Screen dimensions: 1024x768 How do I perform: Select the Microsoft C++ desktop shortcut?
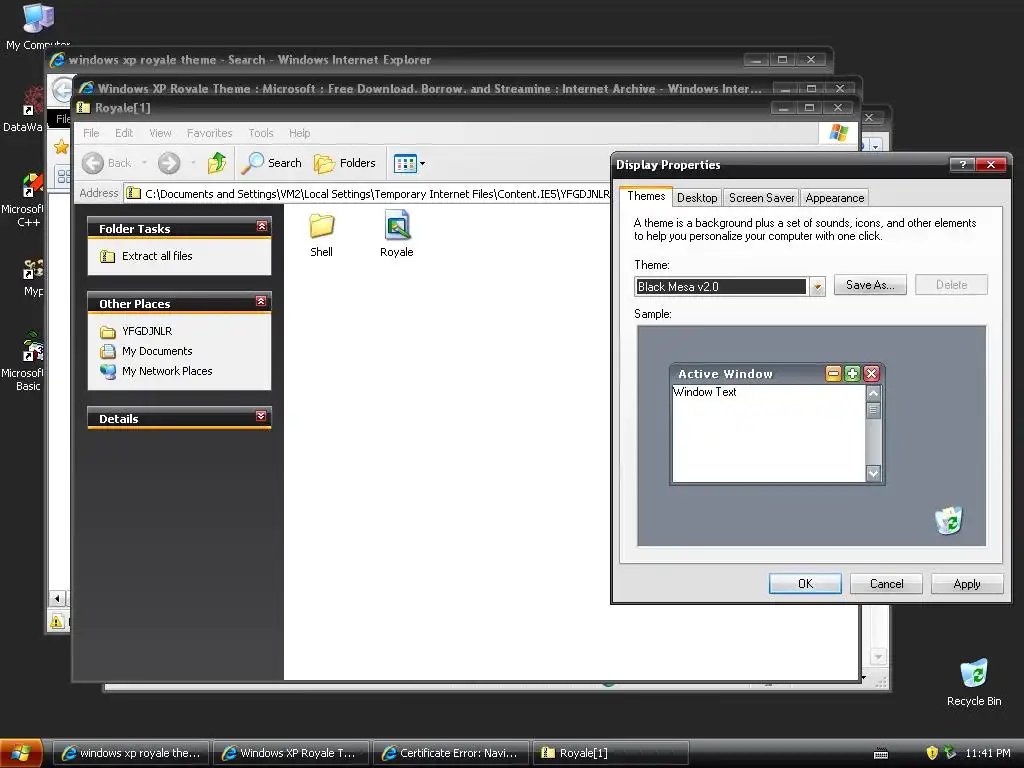24,200
